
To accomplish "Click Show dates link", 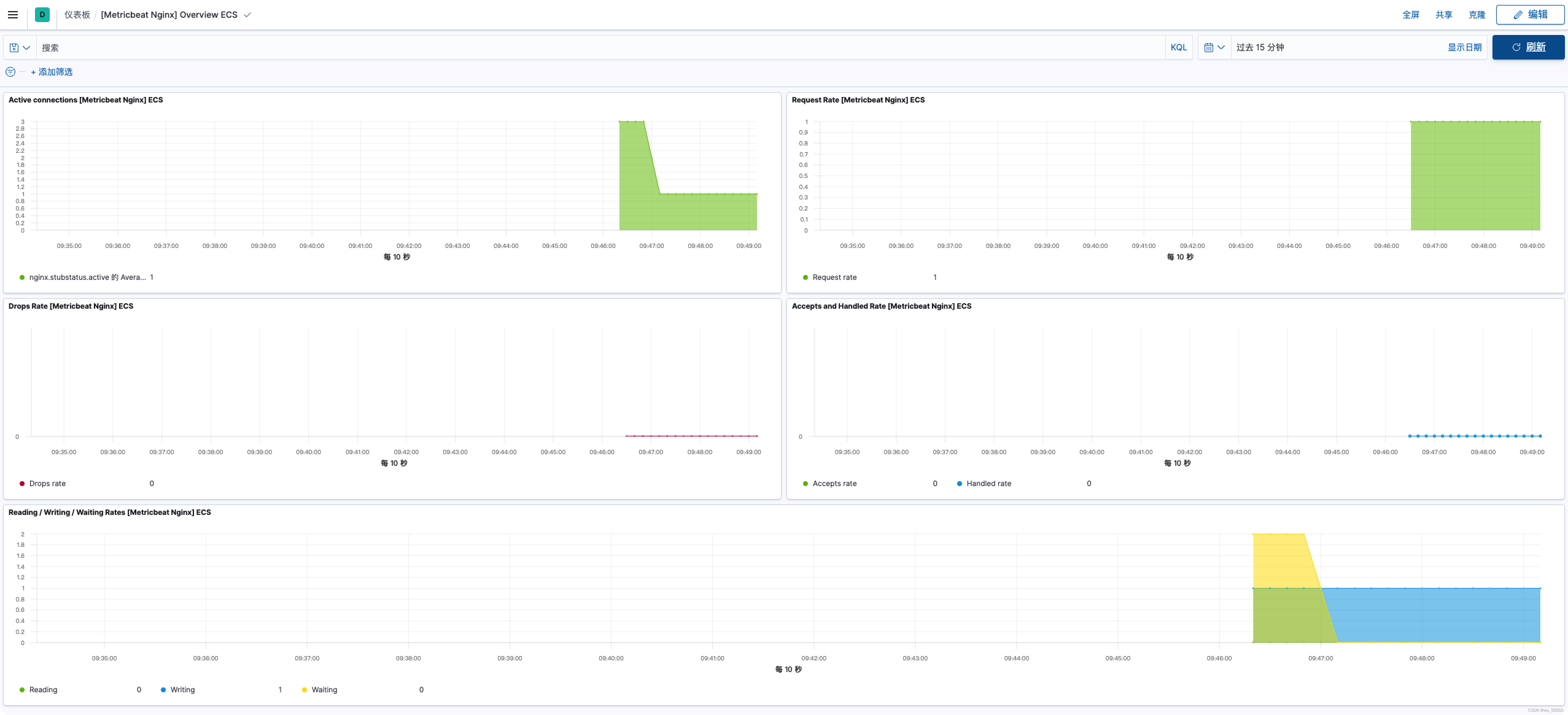I will click(1464, 48).
